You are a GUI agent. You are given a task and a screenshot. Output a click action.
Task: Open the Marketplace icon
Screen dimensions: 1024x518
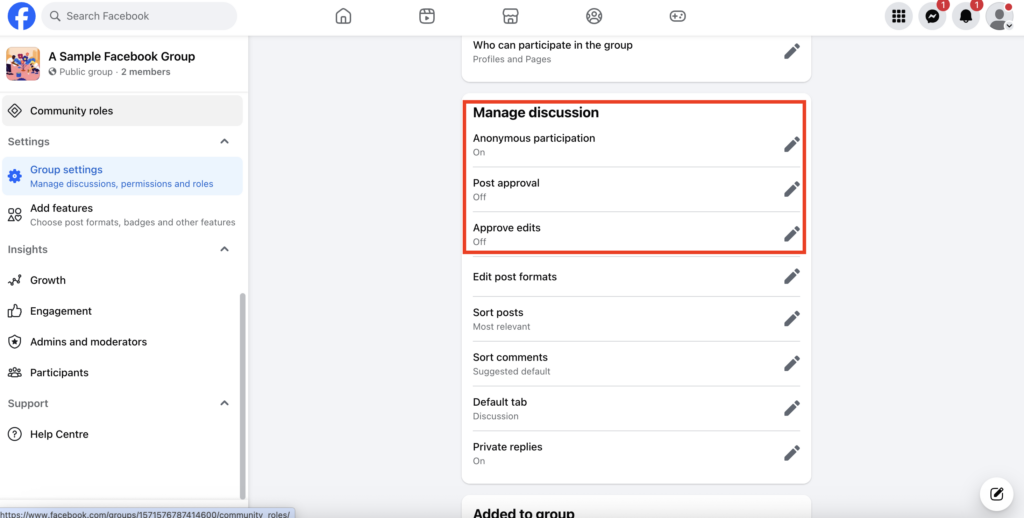coord(510,16)
